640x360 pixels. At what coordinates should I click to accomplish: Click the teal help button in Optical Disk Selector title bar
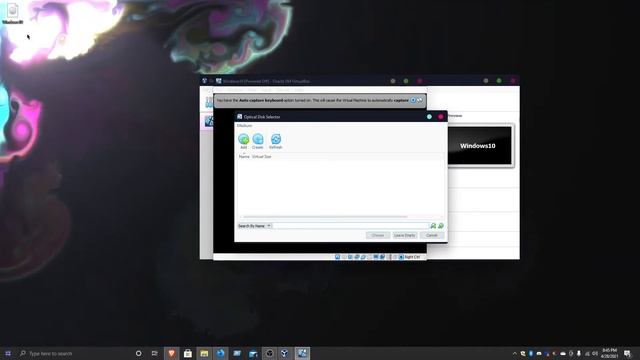(x=429, y=117)
